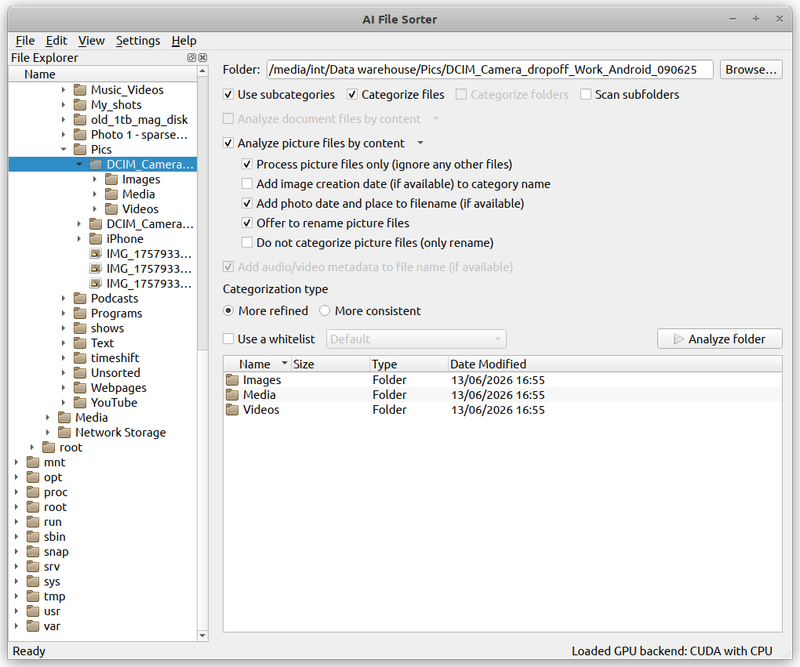Check the Use a whitelist box
Image resolution: width=800 pixels, height=667 pixels.
coord(229,339)
